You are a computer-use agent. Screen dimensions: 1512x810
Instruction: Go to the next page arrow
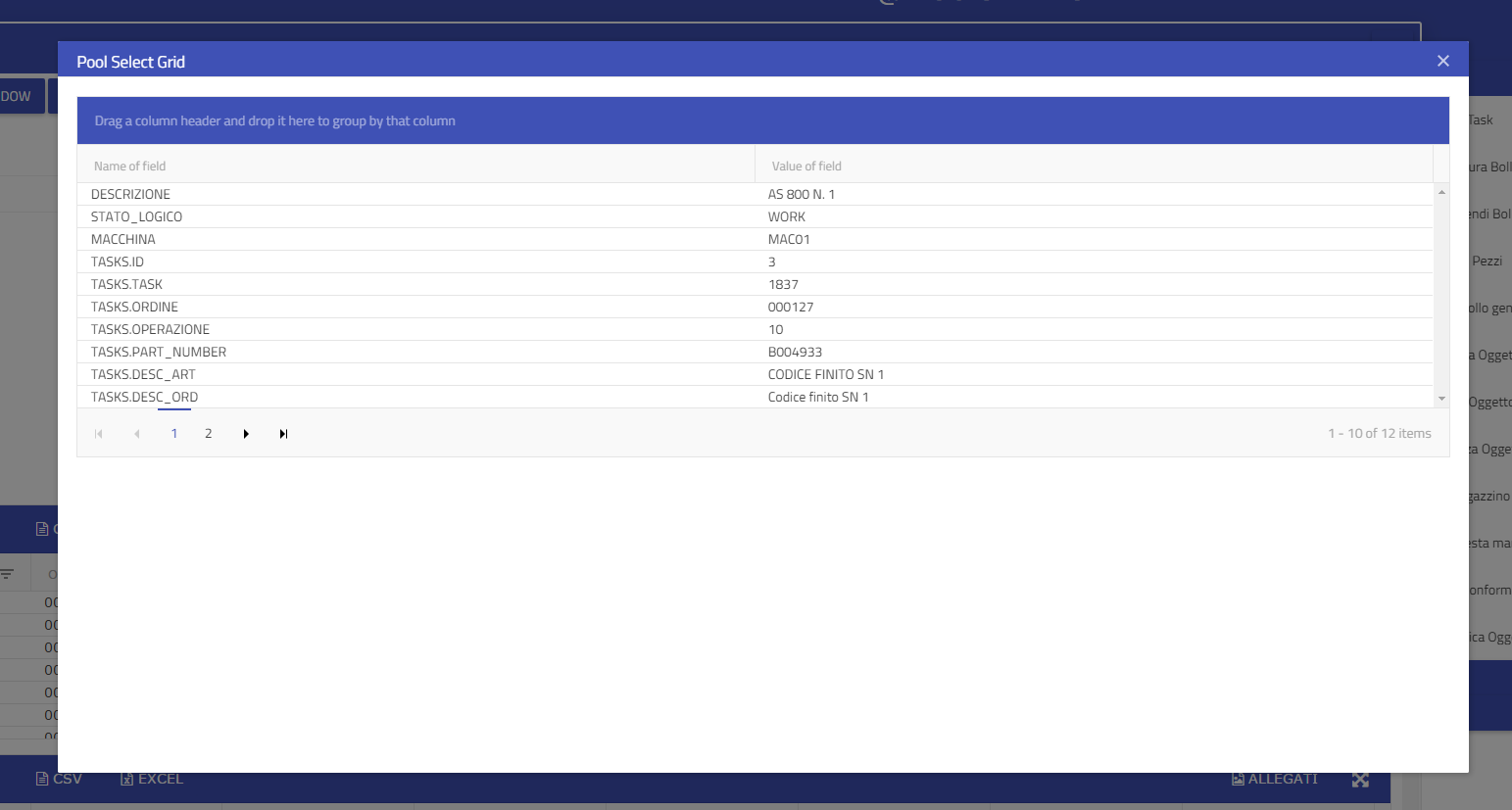[x=246, y=434]
